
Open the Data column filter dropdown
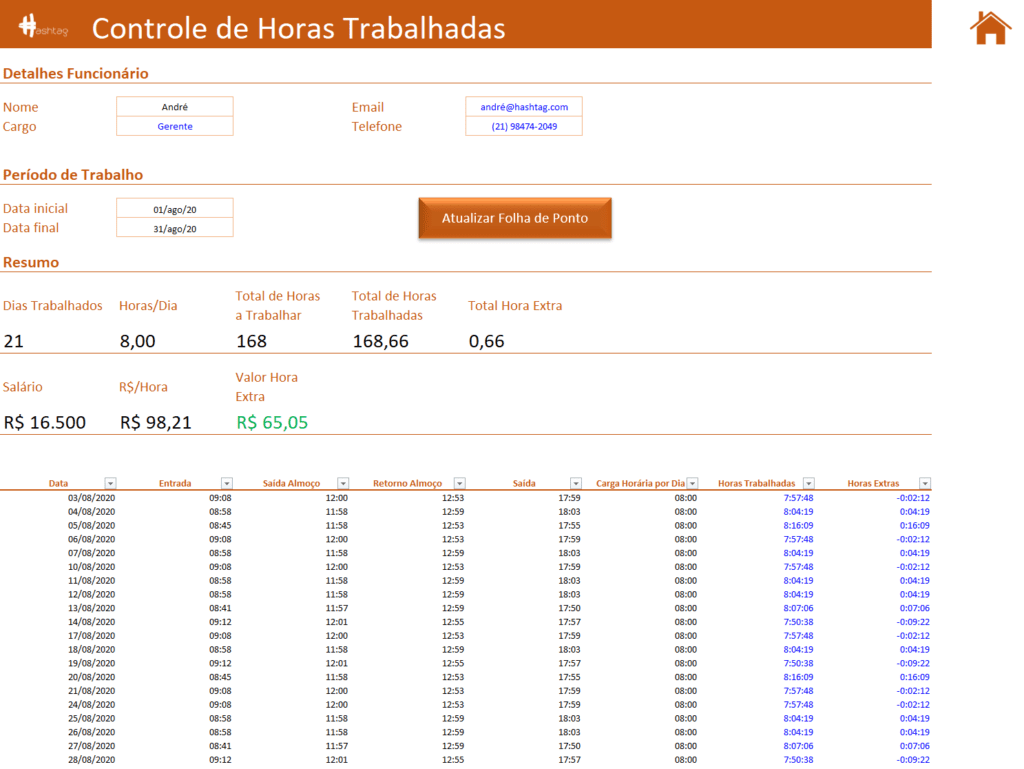(110, 483)
